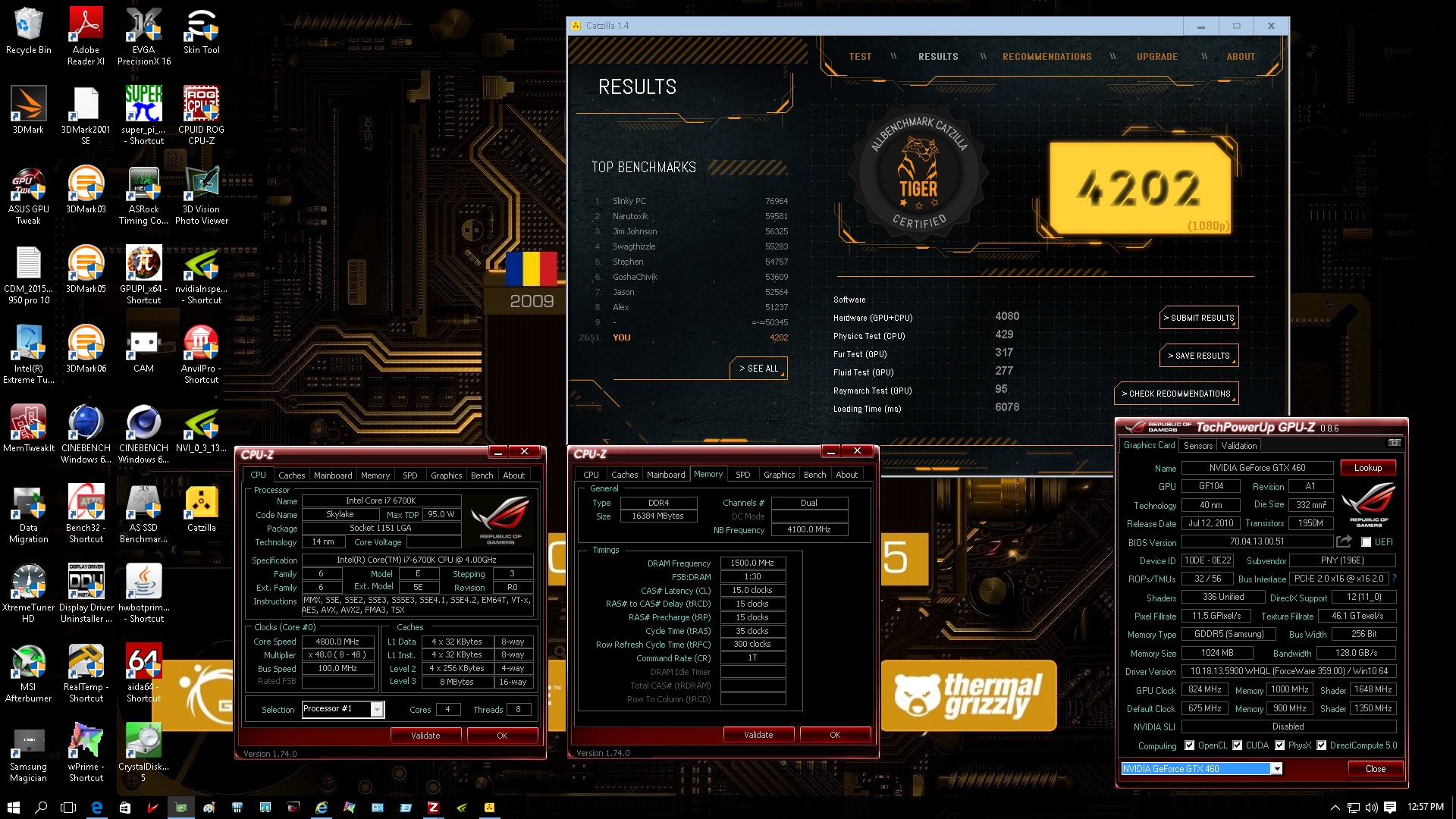The height and width of the screenshot is (819, 1456).
Task: Open CPUID ROG CPU-Z desktop icon
Action: tap(201, 115)
